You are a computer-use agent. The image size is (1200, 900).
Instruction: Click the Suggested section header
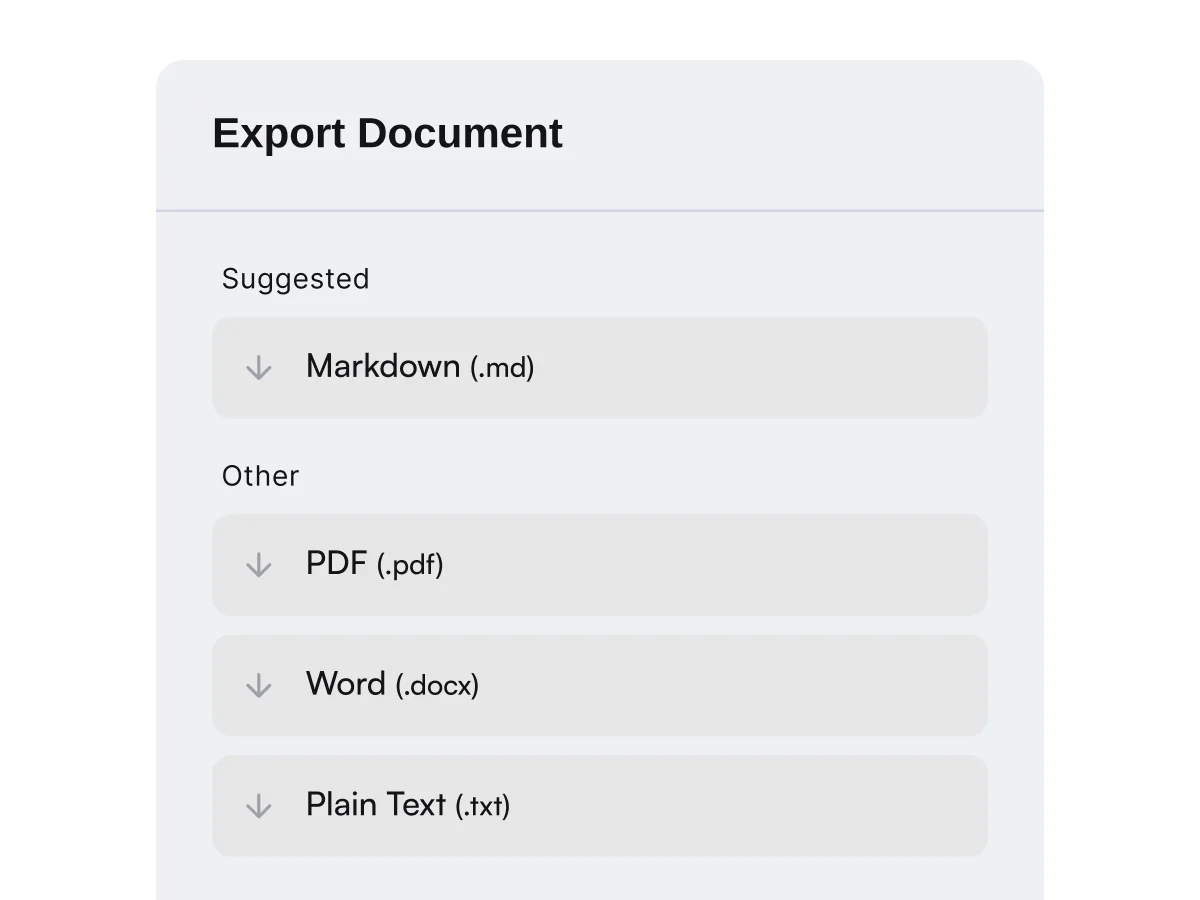[295, 279]
